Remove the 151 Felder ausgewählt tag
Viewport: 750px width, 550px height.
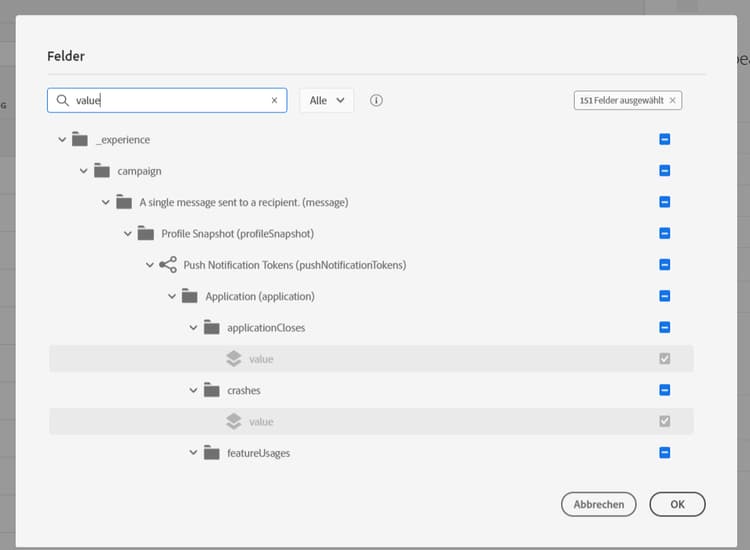(673, 100)
